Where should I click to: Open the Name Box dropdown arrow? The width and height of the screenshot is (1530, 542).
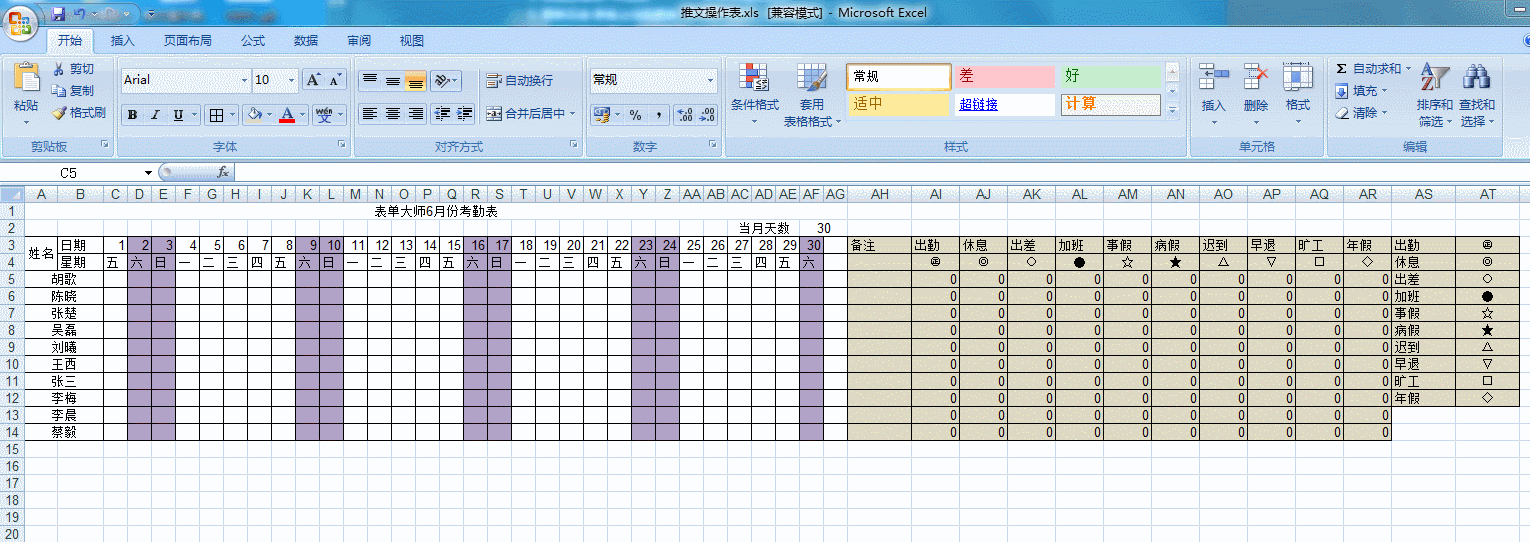pyautogui.click(x=148, y=173)
